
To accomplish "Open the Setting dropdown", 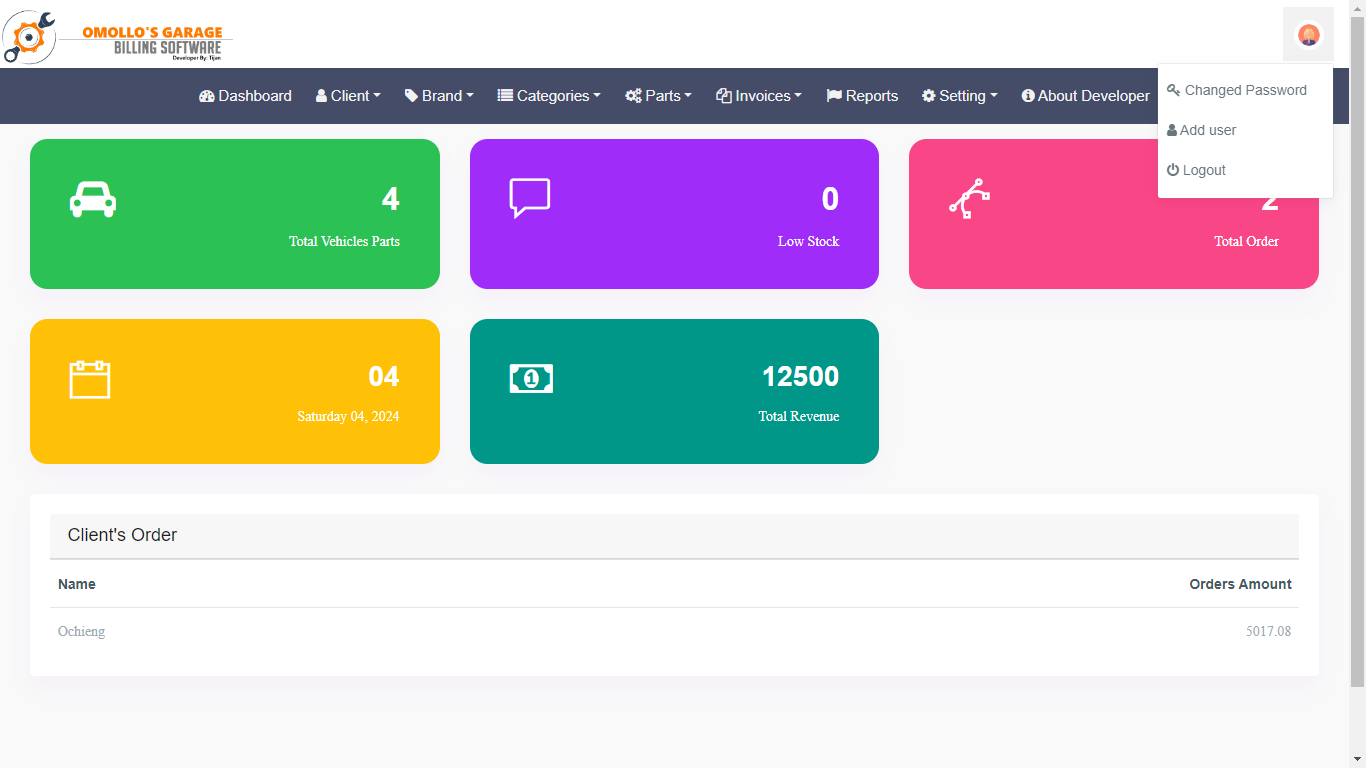I will tap(959, 96).
